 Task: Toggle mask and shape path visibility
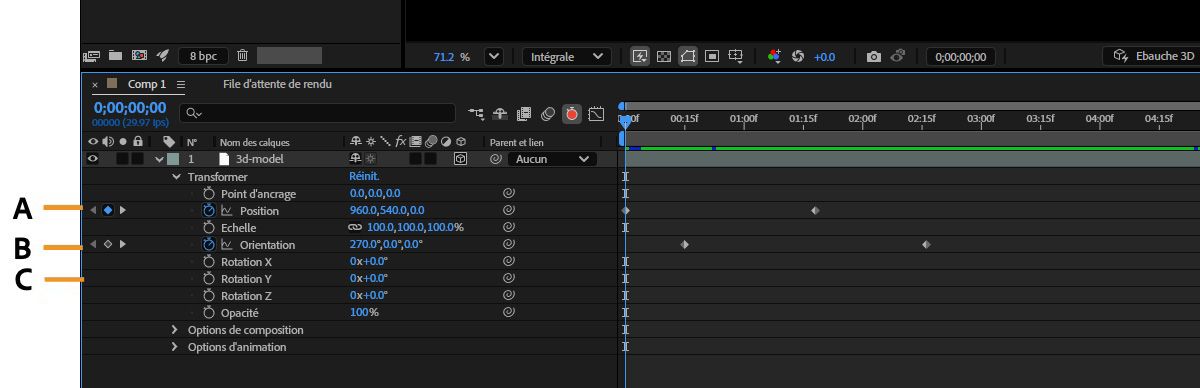688,57
